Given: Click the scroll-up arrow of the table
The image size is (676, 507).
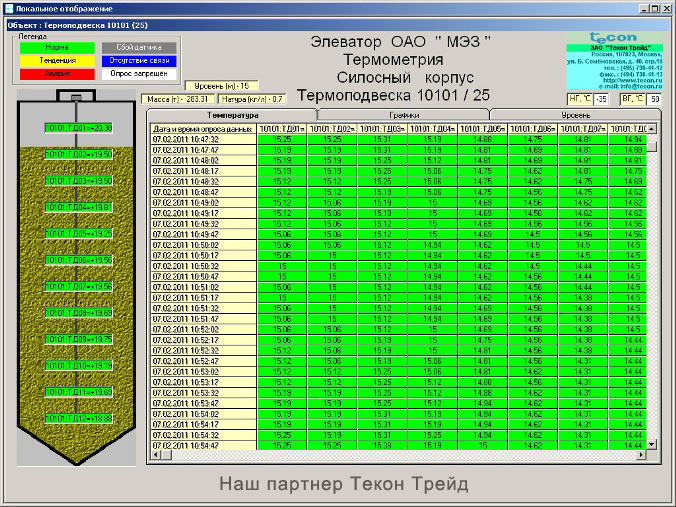Looking at the screenshot, I should coord(651,128).
